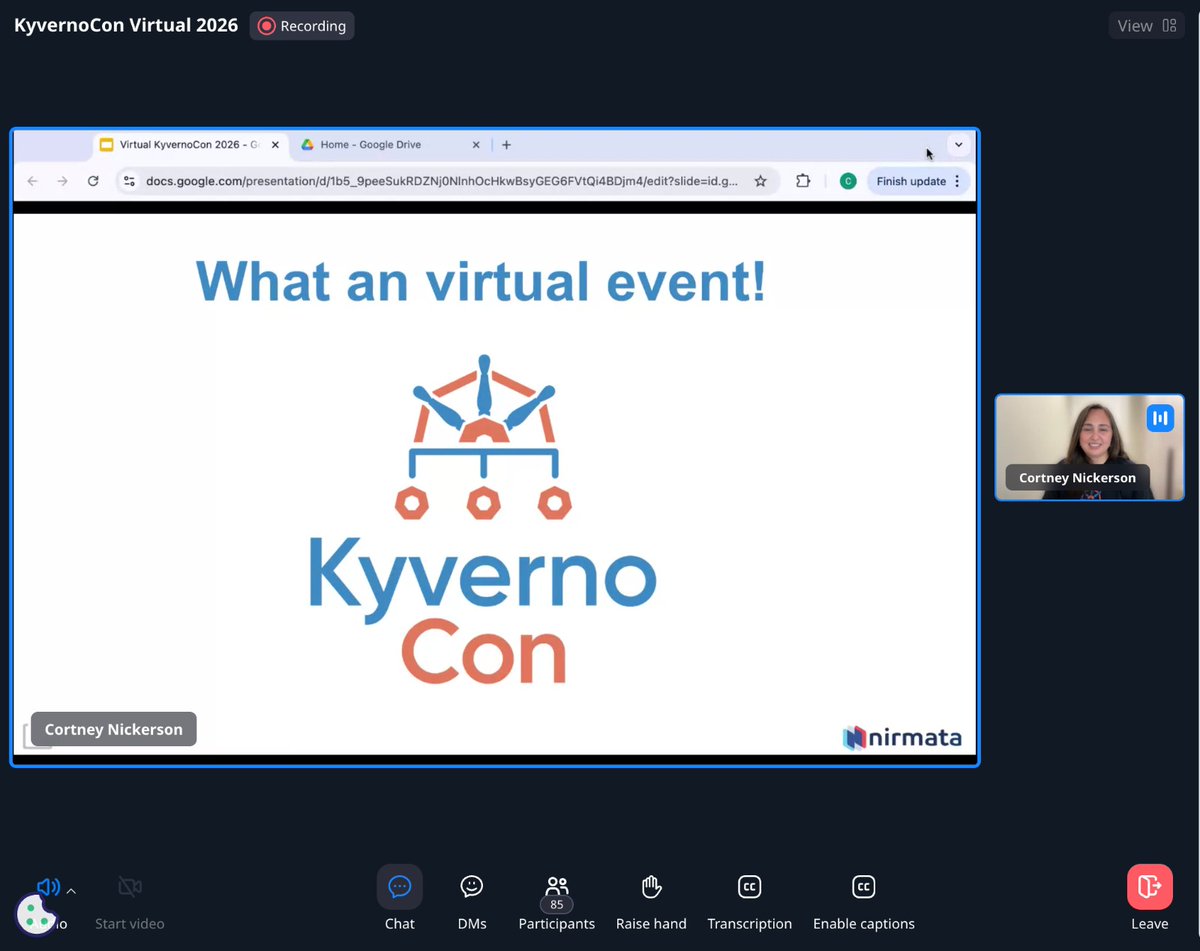
Task: Click the KyvernoCon logo on slide
Action: click(x=483, y=519)
